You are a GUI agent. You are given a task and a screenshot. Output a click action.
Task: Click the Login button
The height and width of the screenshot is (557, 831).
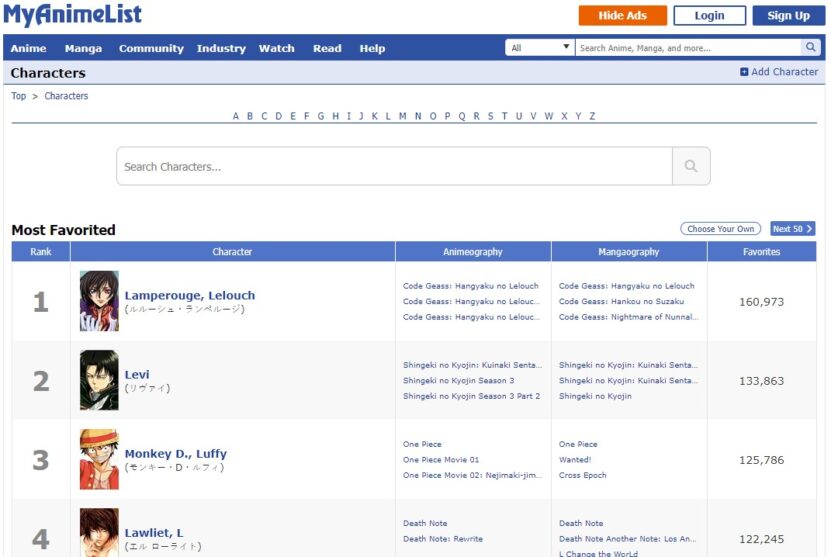tap(709, 15)
